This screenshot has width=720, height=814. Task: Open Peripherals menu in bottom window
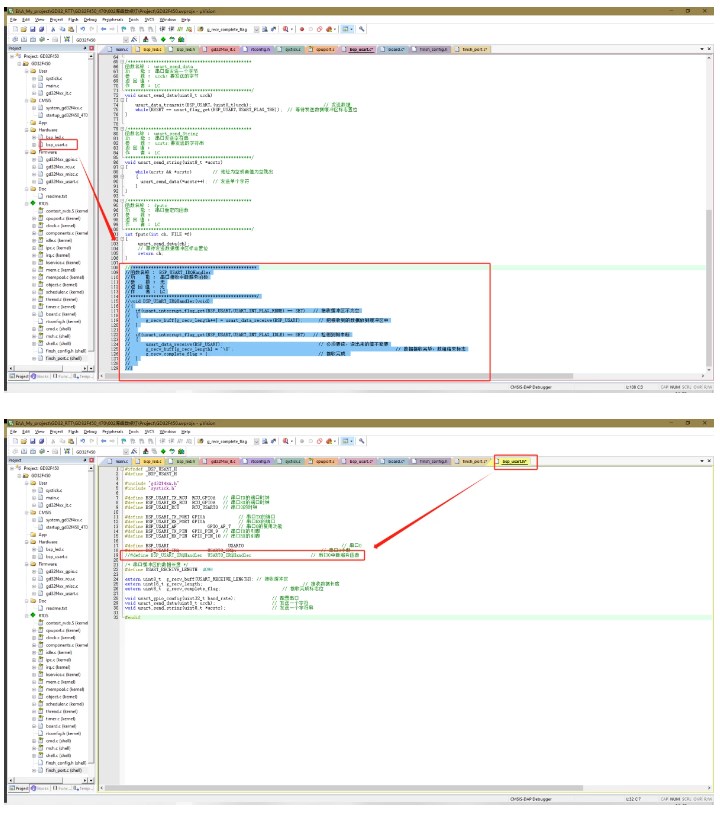point(113,431)
